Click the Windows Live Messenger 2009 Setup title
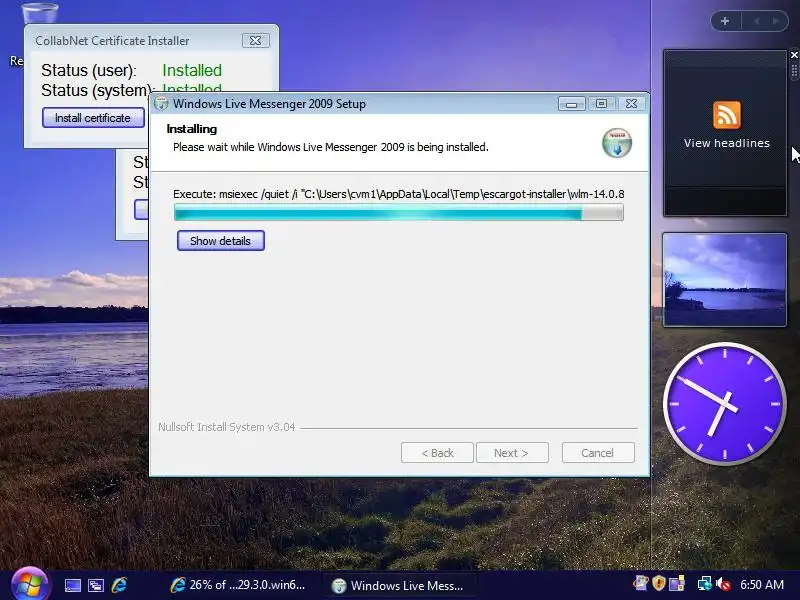Screen dimensions: 800x600 pyautogui.click(x=269, y=104)
